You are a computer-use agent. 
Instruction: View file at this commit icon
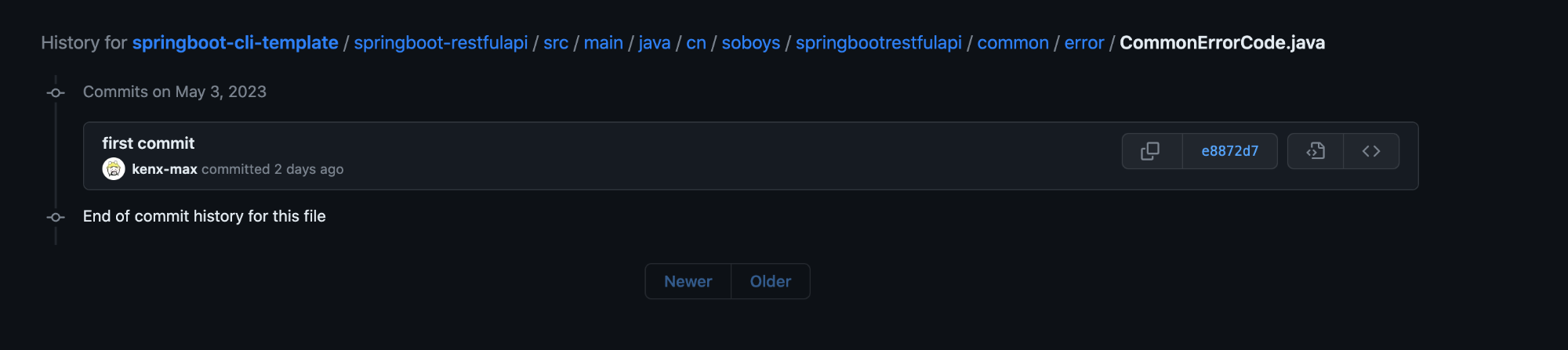(x=1315, y=151)
